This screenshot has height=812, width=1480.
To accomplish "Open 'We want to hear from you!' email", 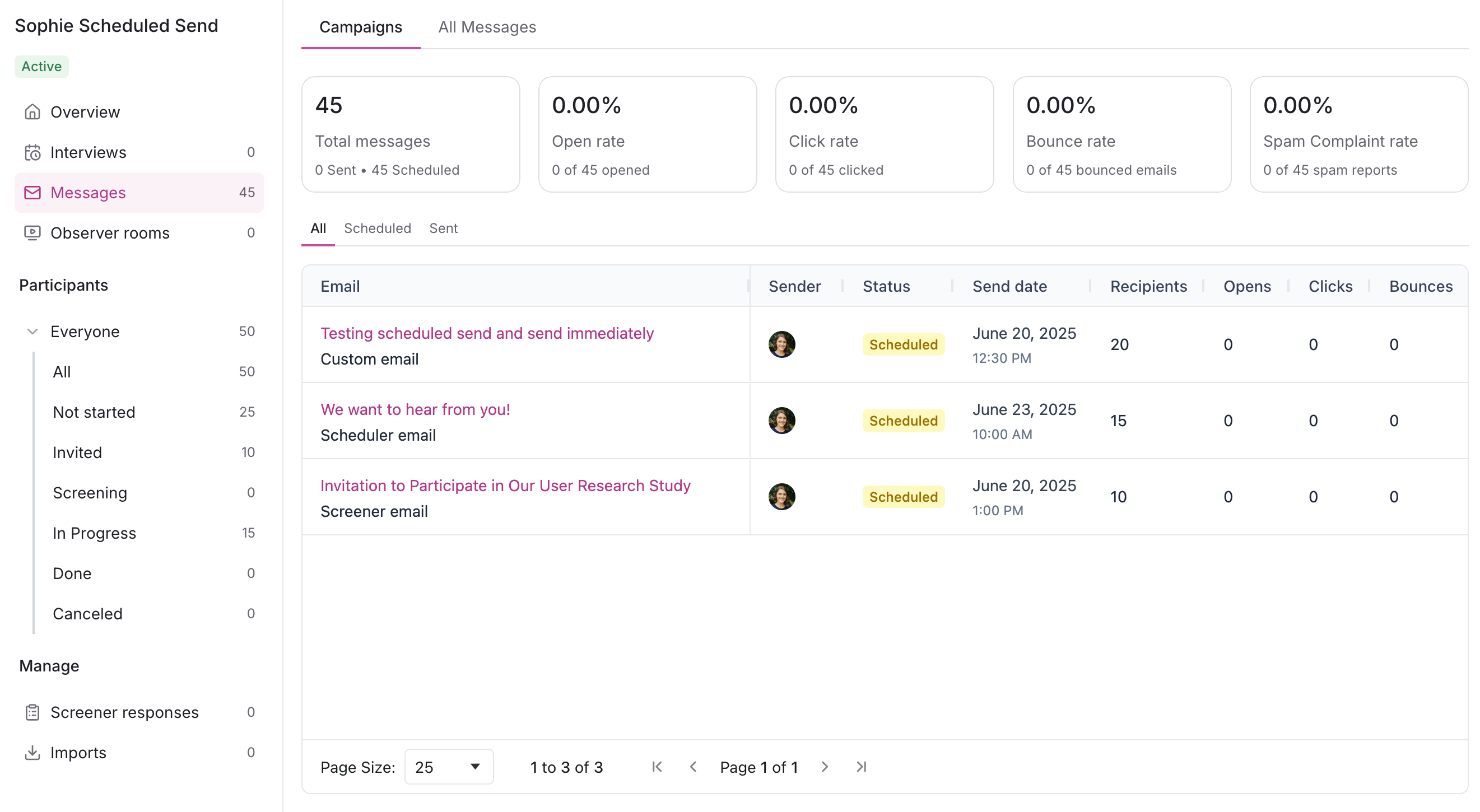I will click(x=415, y=409).
